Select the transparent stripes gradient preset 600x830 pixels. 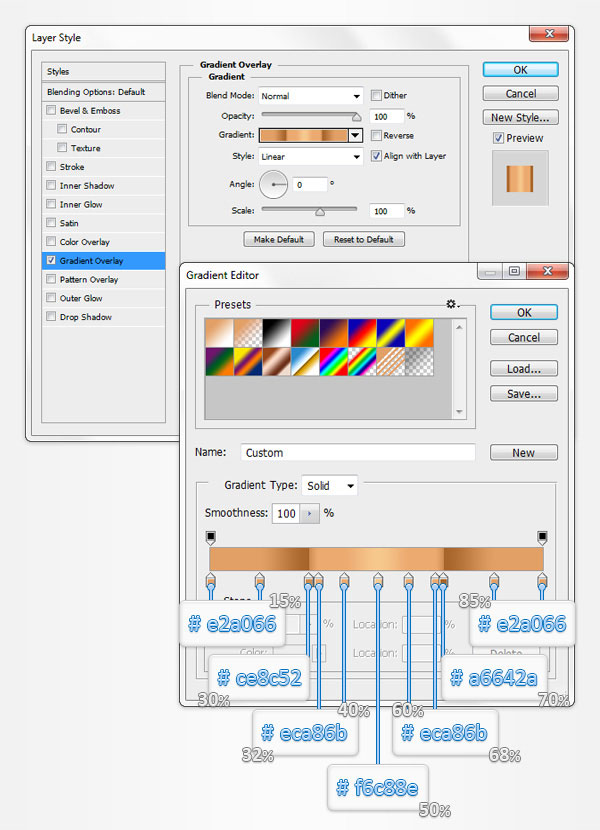point(391,362)
